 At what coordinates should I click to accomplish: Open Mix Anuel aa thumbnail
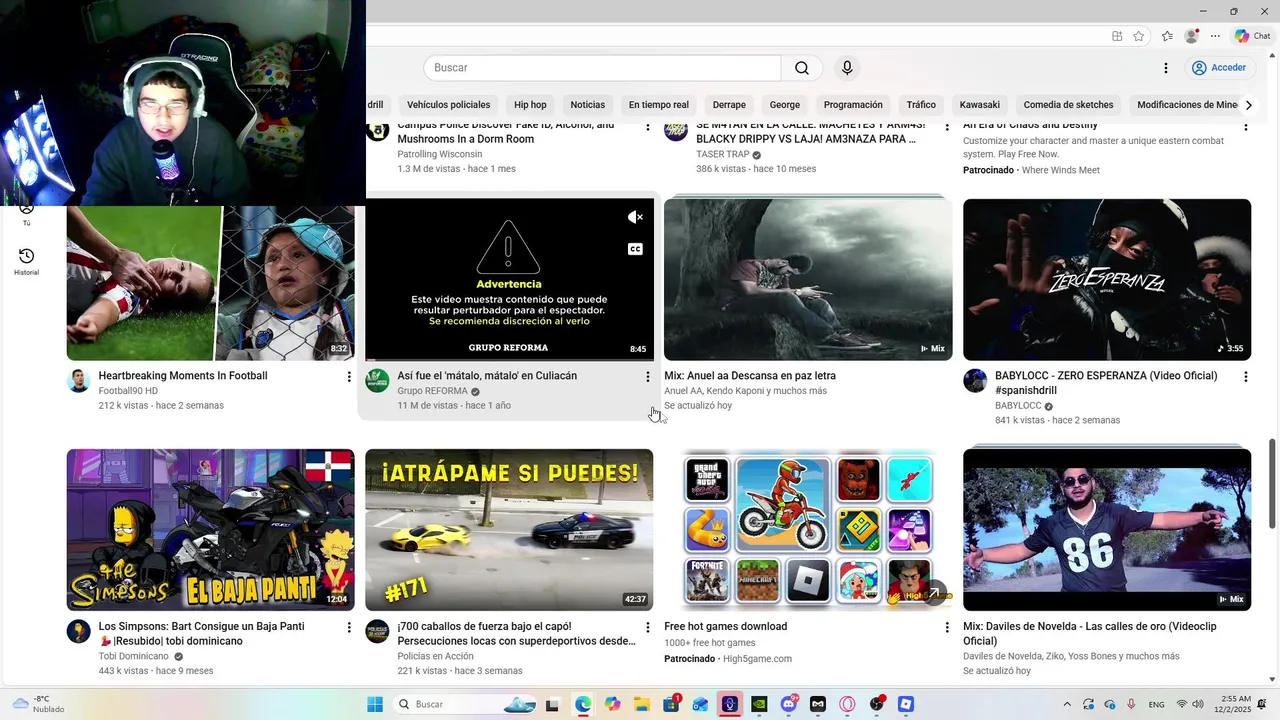tap(808, 280)
